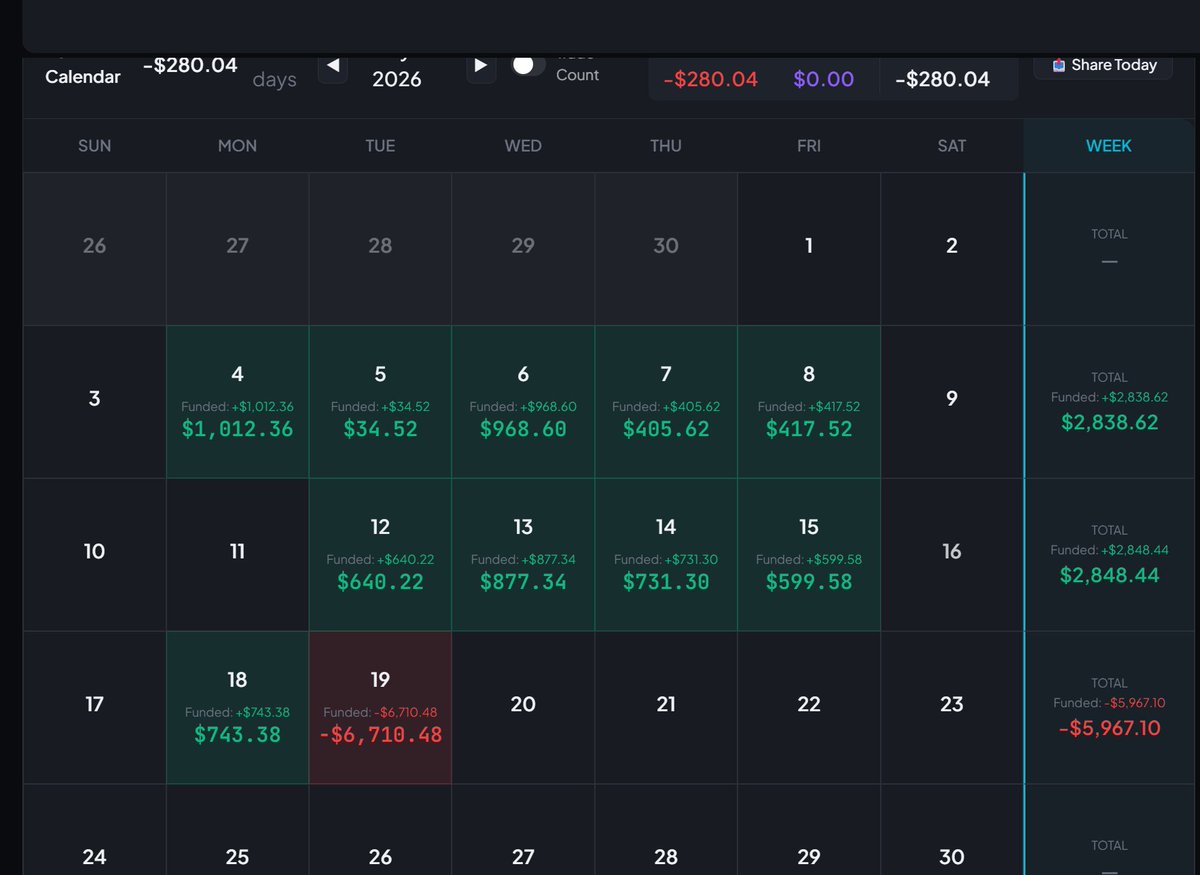Image resolution: width=1200 pixels, height=875 pixels.
Task: Select the greyed-out day 26 in first row
Action: point(94,249)
